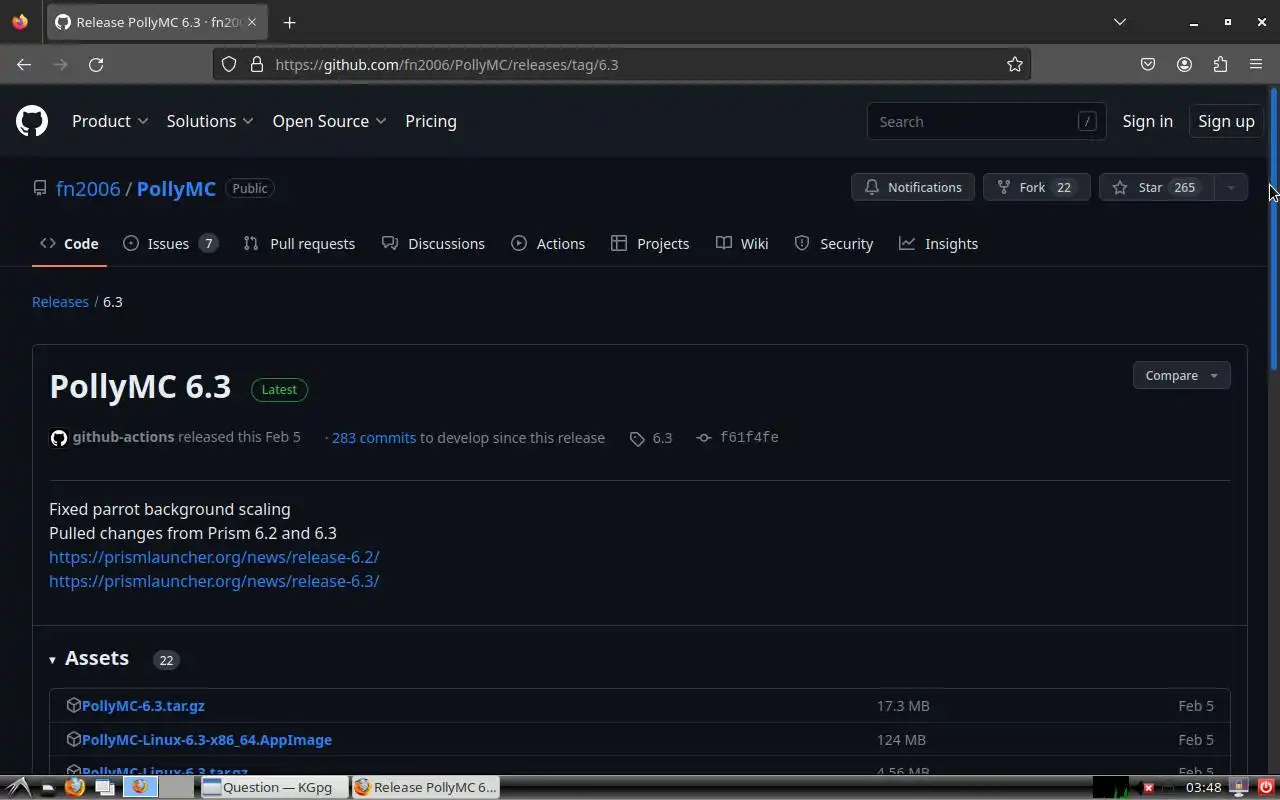Image resolution: width=1280 pixels, height=800 pixels.
Task: Select the Release PollyMC 6.3 browser tab
Action: pyautogui.click(x=156, y=22)
